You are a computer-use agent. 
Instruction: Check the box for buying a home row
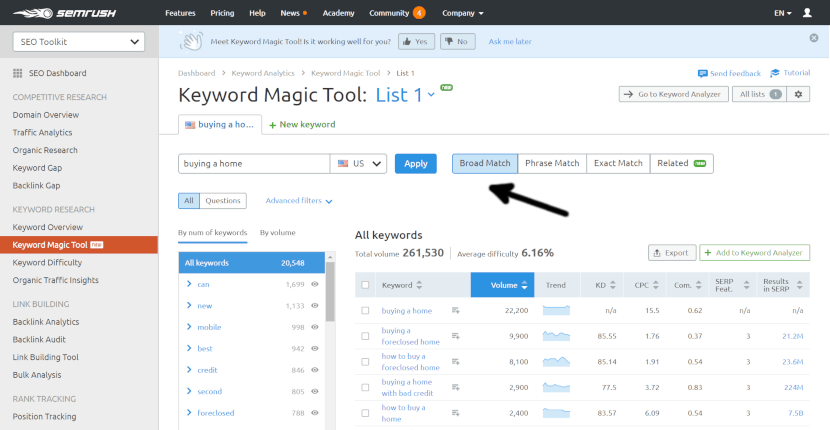tap(365, 310)
